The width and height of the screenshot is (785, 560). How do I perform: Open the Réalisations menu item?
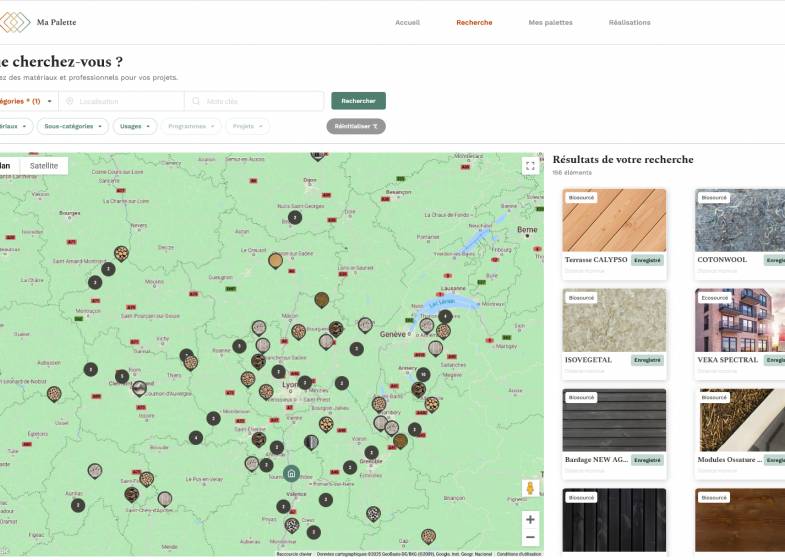click(629, 22)
